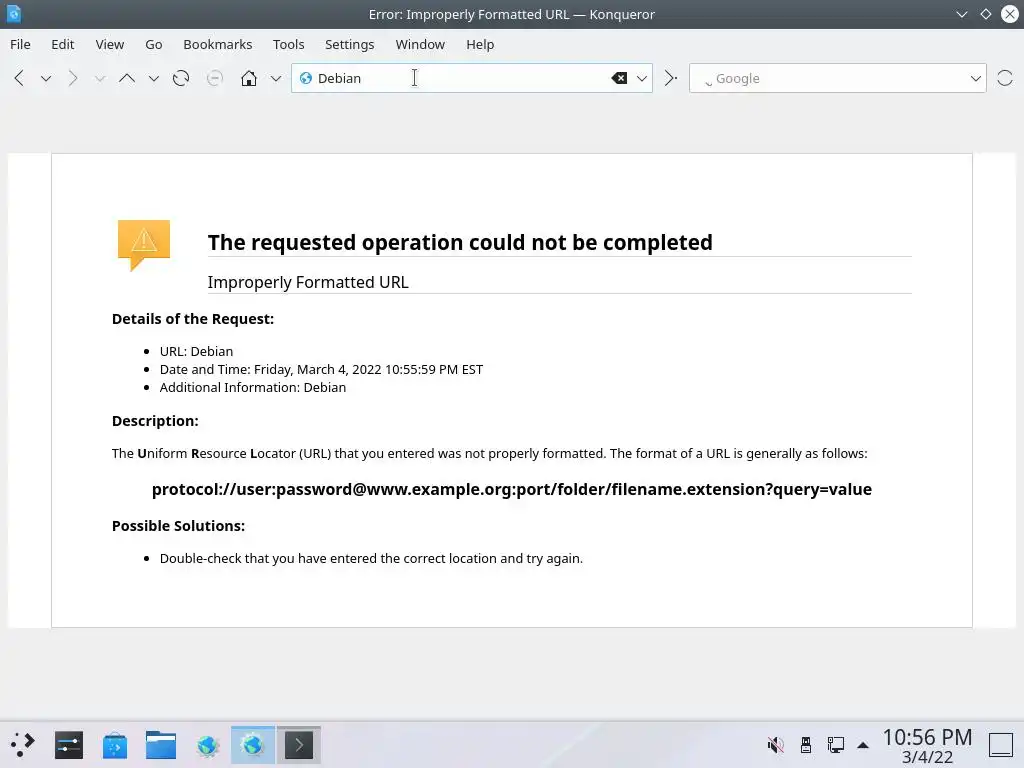
Task: Click the globe favicon in location bar
Action: (x=306, y=78)
